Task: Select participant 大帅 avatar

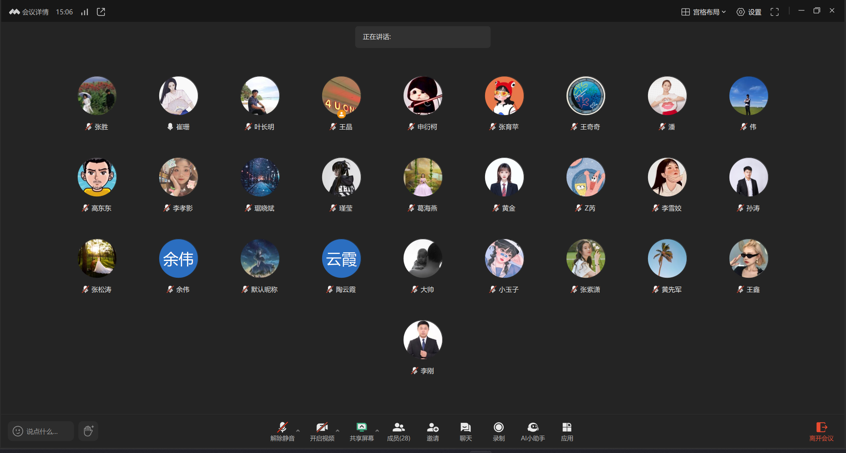Action: pos(423,258)
